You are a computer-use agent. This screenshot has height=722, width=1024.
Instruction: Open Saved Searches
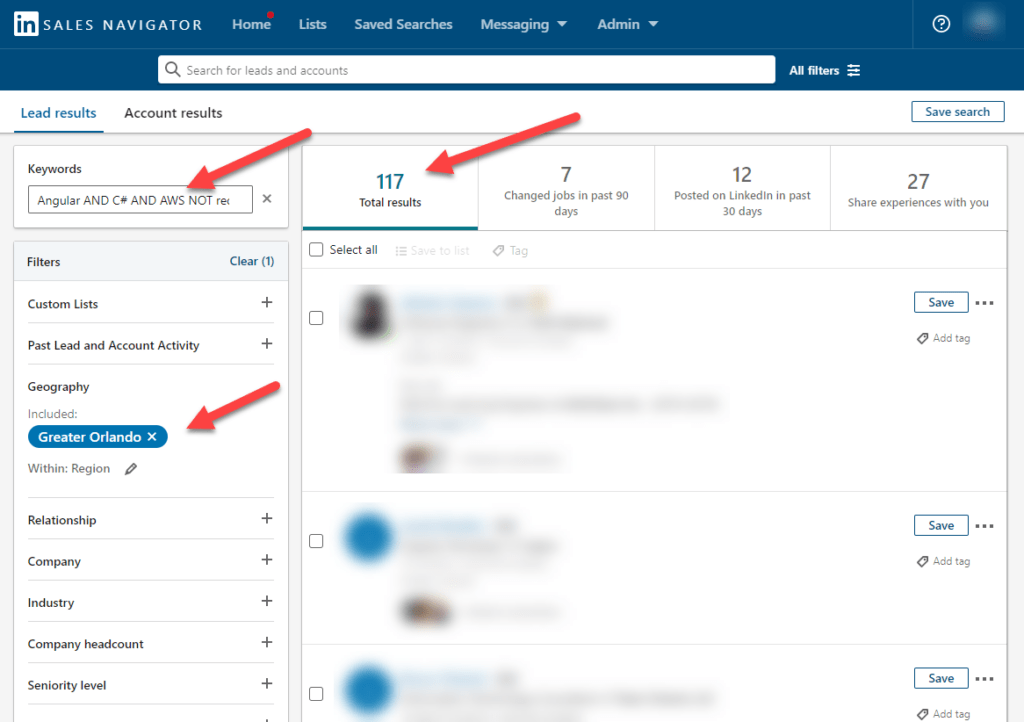[403, 24]
